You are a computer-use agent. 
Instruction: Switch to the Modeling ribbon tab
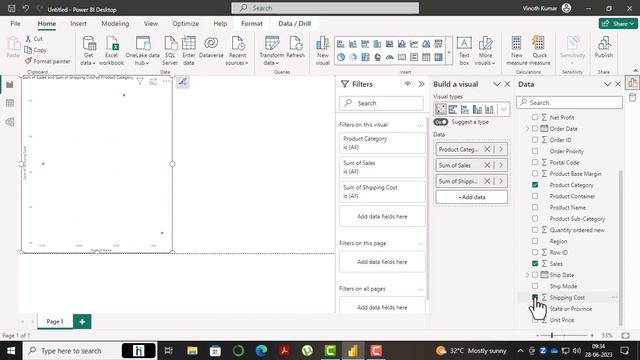(115, 24)
